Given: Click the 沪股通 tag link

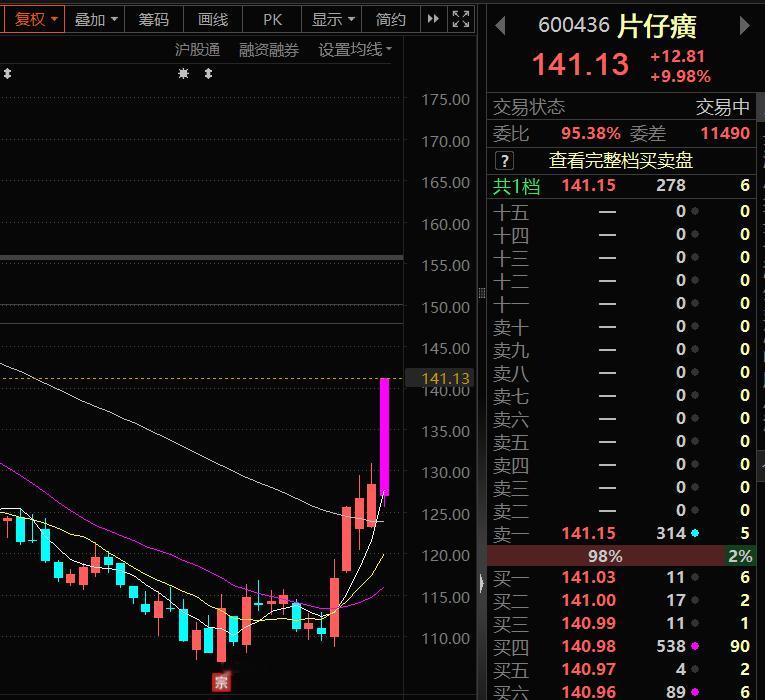Looking at the screenshot, I should tap(197, 49).
